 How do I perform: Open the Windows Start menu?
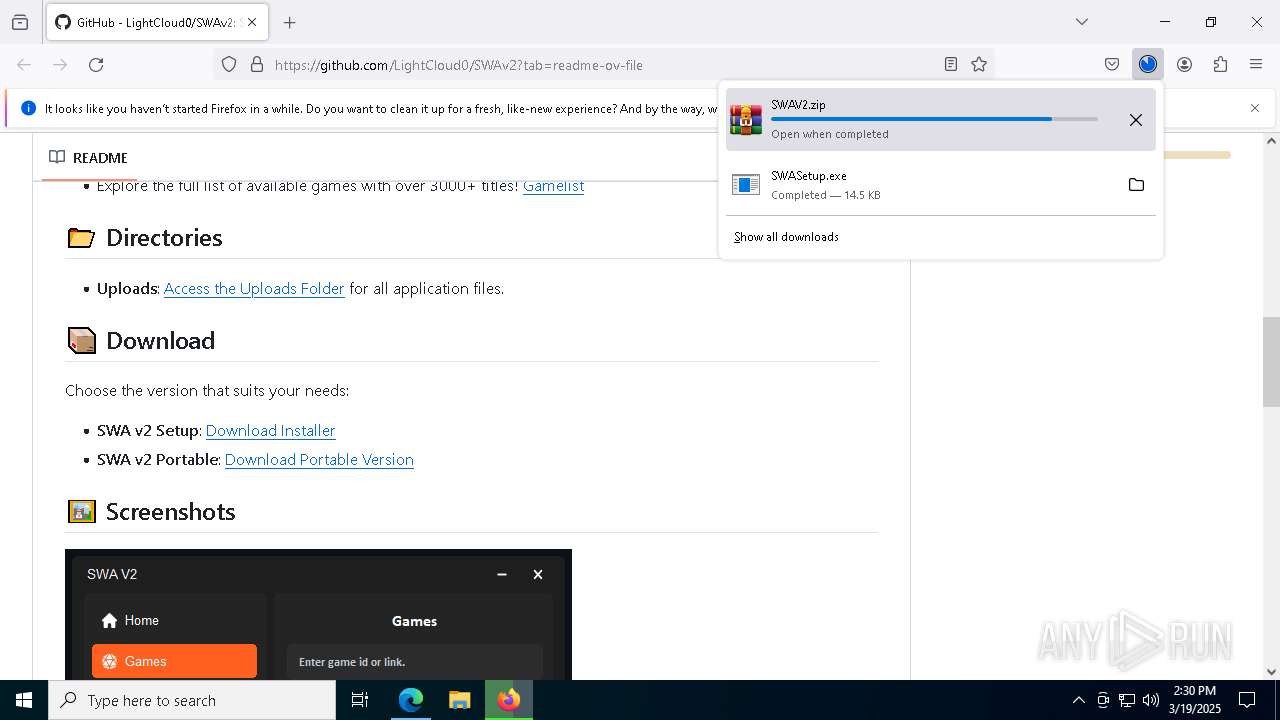coord(24,700)
